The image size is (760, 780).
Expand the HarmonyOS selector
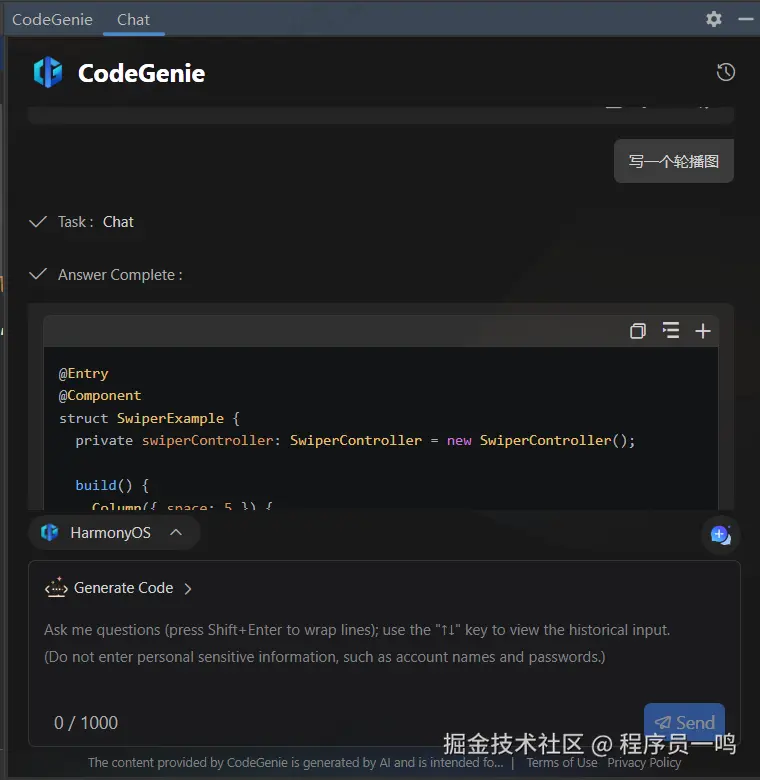(114, 533)
